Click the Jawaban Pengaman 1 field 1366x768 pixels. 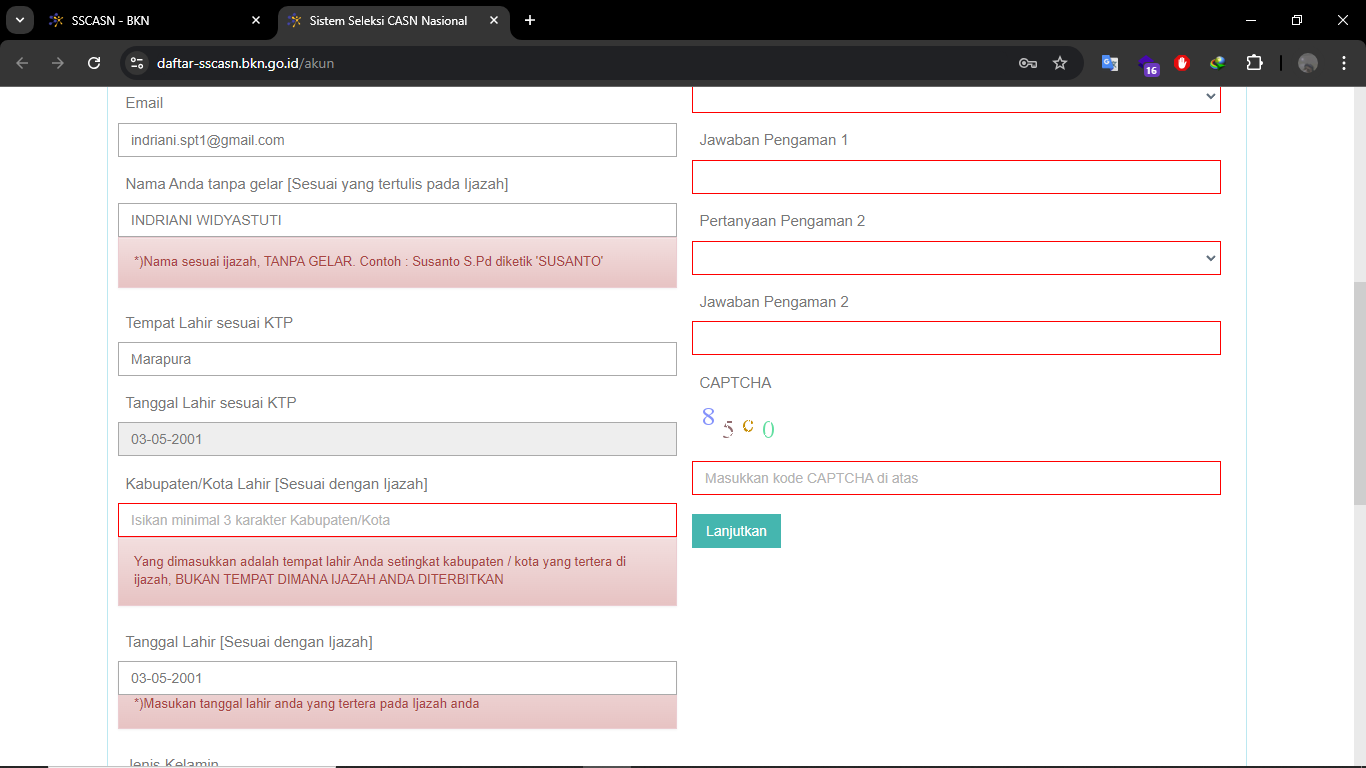click(956, 177)
